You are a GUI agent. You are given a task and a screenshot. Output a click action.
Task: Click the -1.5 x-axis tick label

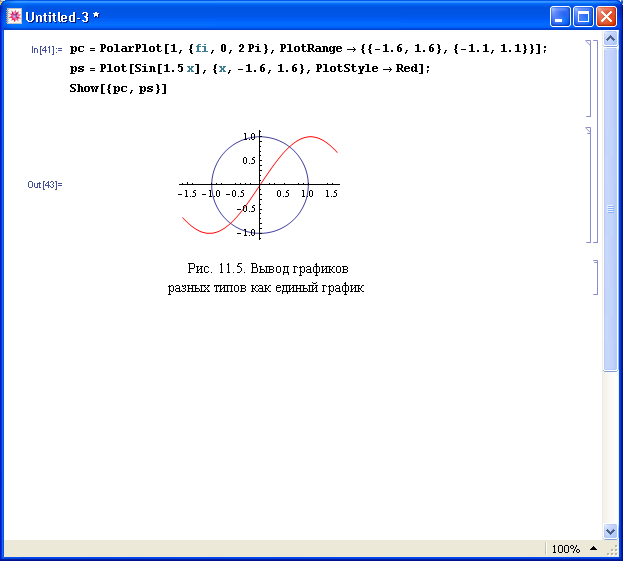pyautogui.click(x=187, y=193)
